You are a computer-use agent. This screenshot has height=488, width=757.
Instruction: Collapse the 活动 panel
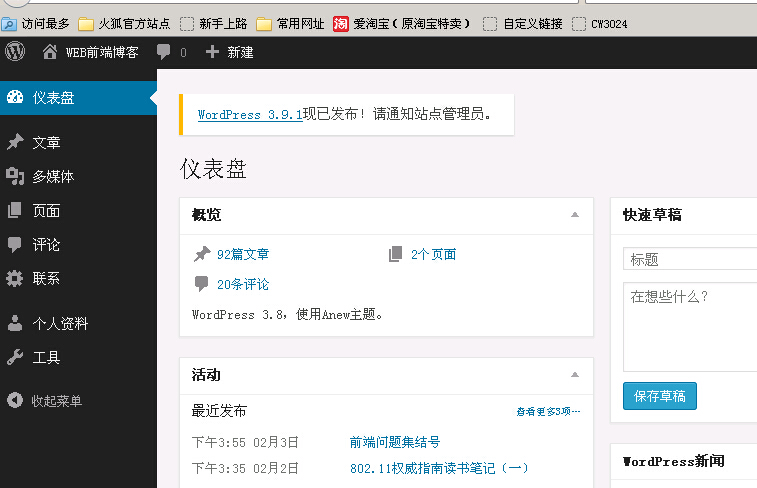(575, 375)
